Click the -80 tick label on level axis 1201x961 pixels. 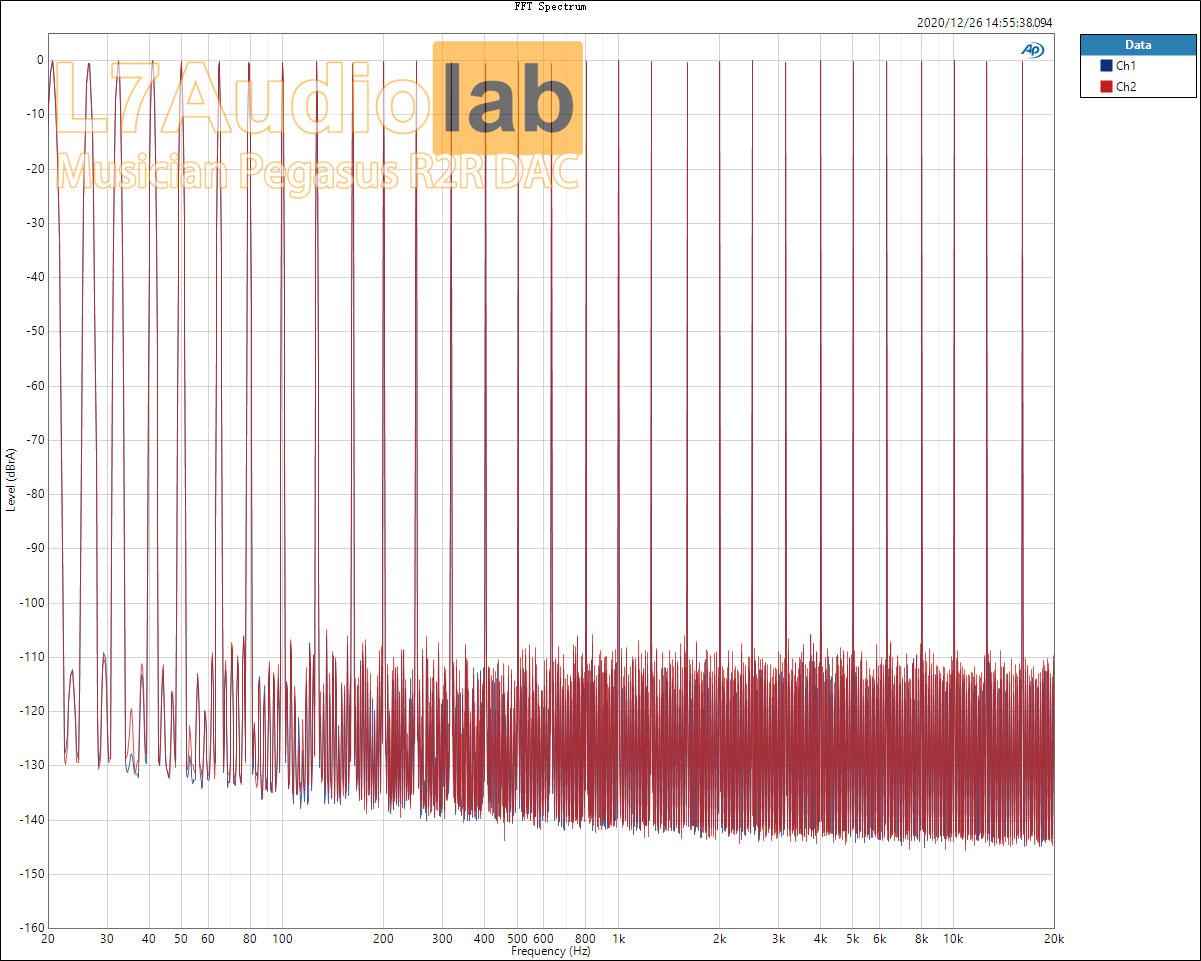pos(33,494)
